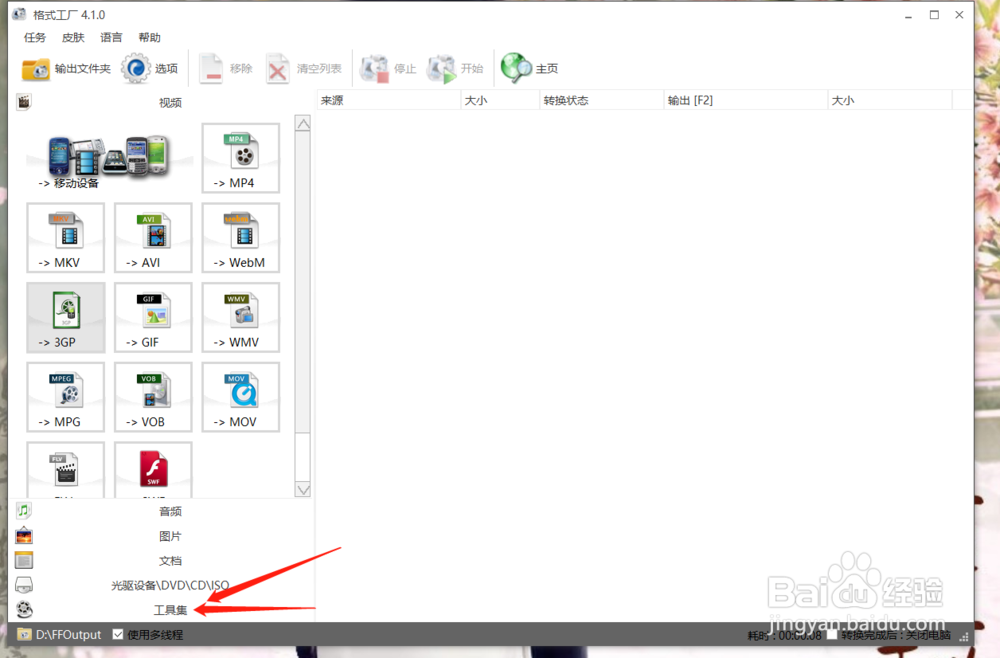Open the 选项 options settings
The height and width of the screenshot is (658, 1000).
tap(150, 68)
